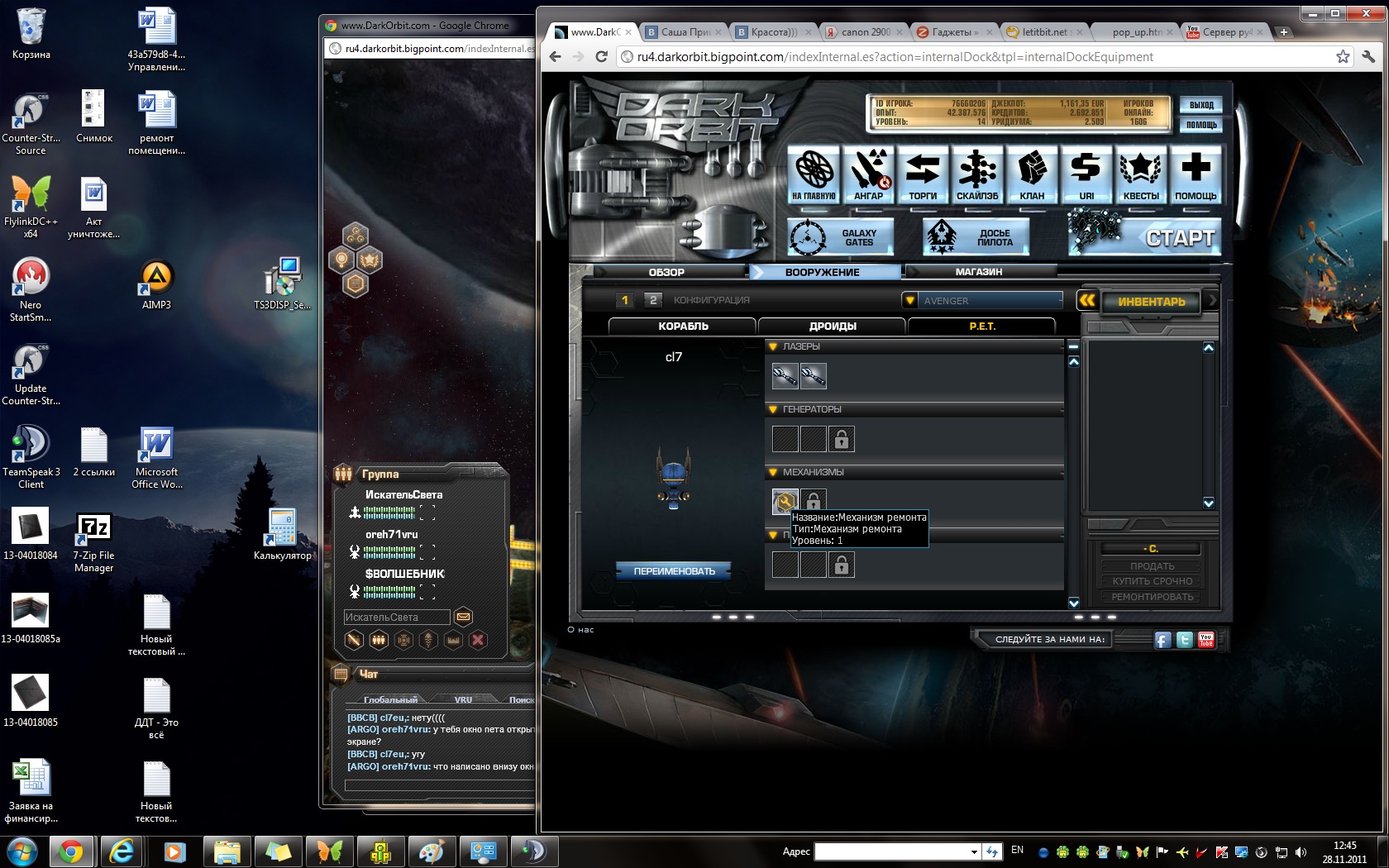Click Chrome wrench menu icon

click(x=1368, y=56)
